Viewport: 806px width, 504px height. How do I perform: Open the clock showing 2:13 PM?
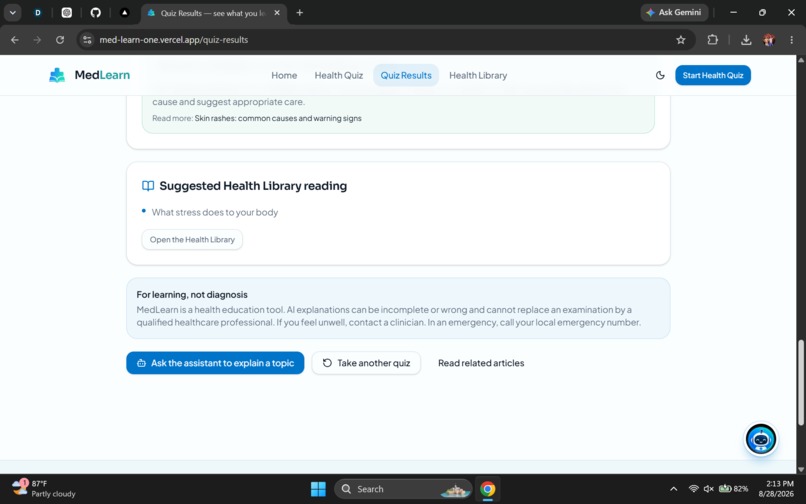coord(776,489)
